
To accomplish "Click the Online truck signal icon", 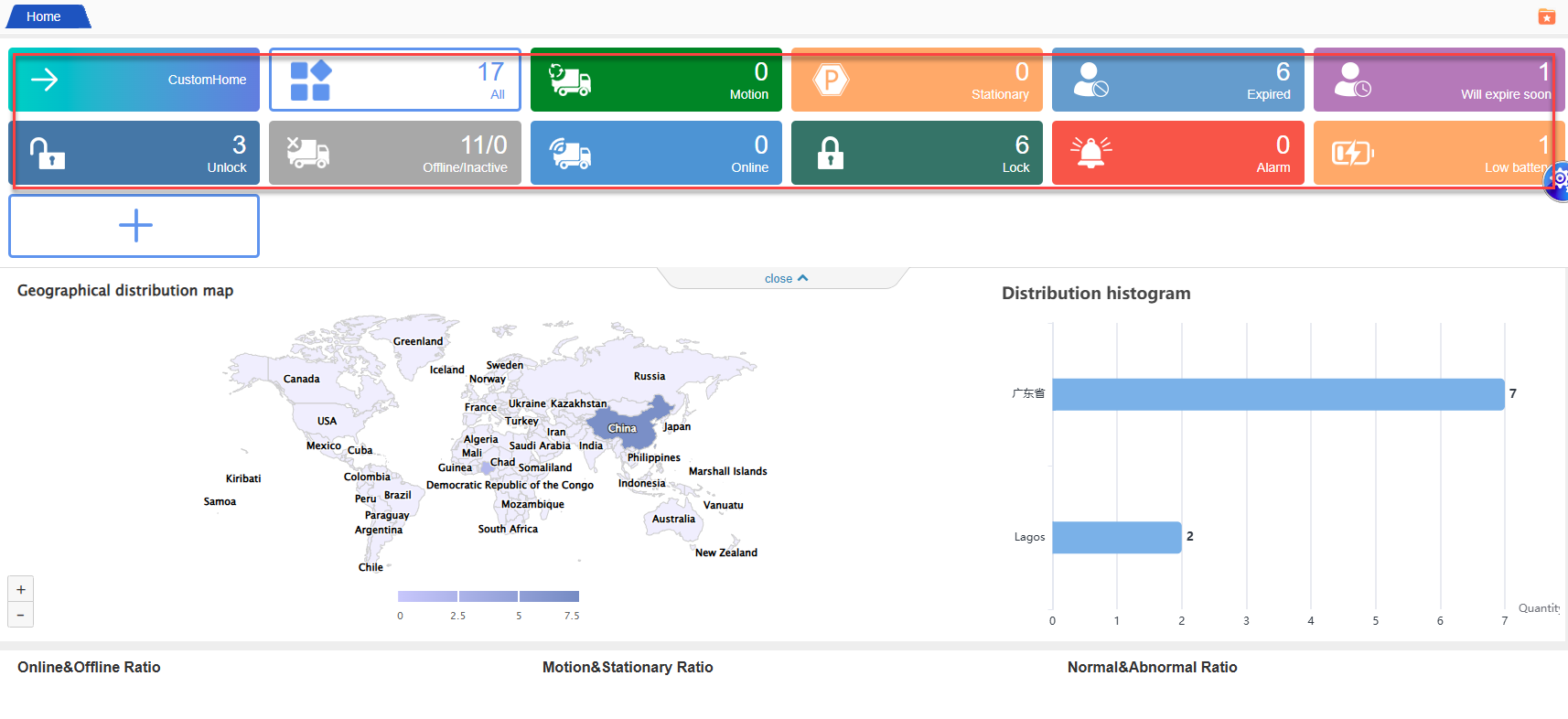I will pyautogui.click(x=570, y=153).
